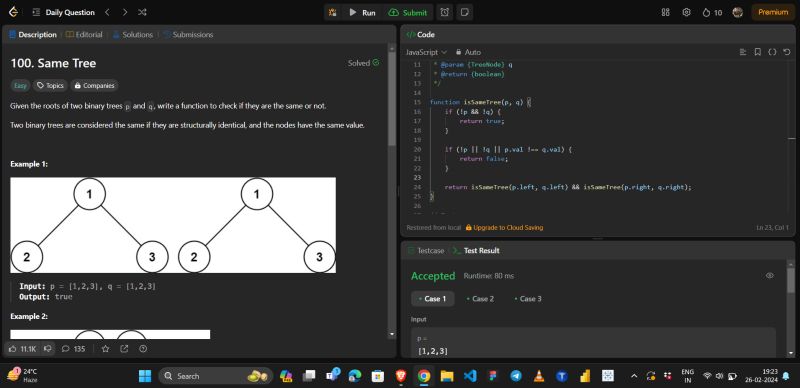Image resolution: width=800 pixels, height=388 pixels.
Task: Click Upgrade to Cloud Saving link
Action: coord(504,228)
